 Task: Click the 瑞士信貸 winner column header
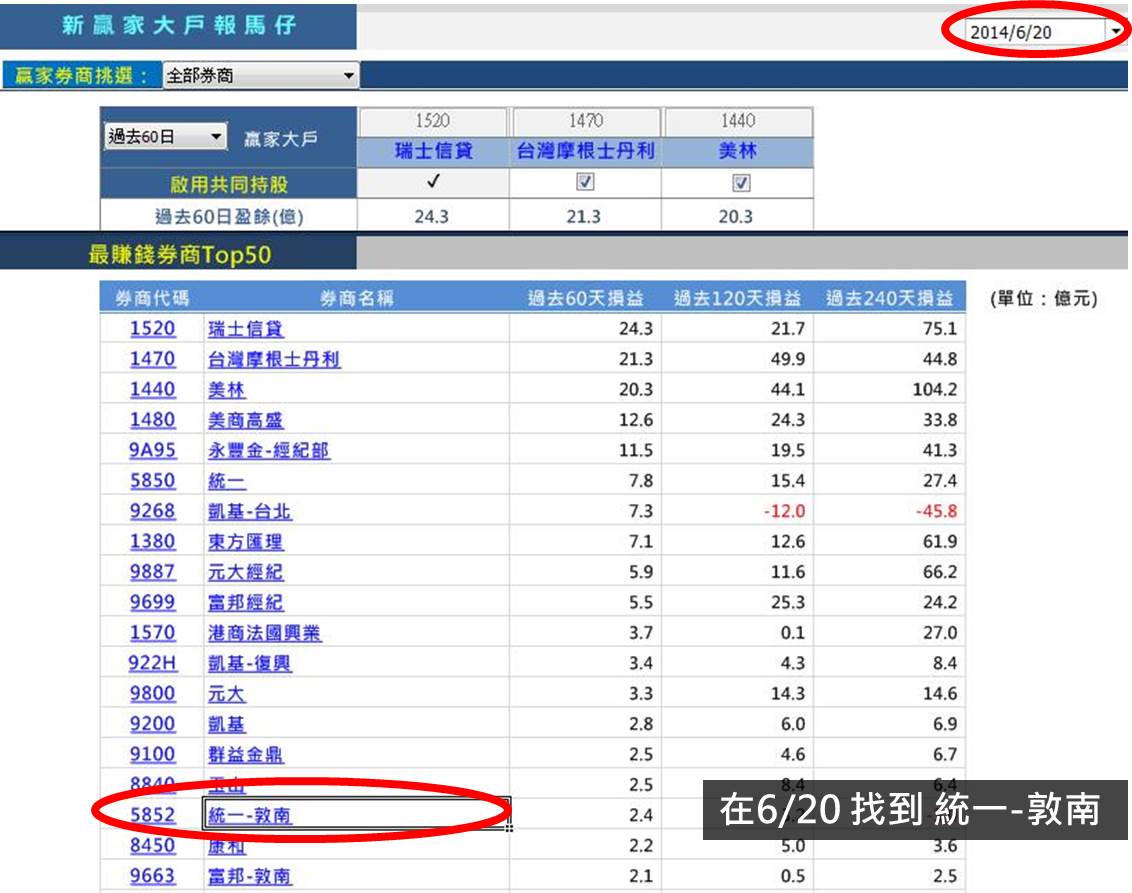pos(433,151)
